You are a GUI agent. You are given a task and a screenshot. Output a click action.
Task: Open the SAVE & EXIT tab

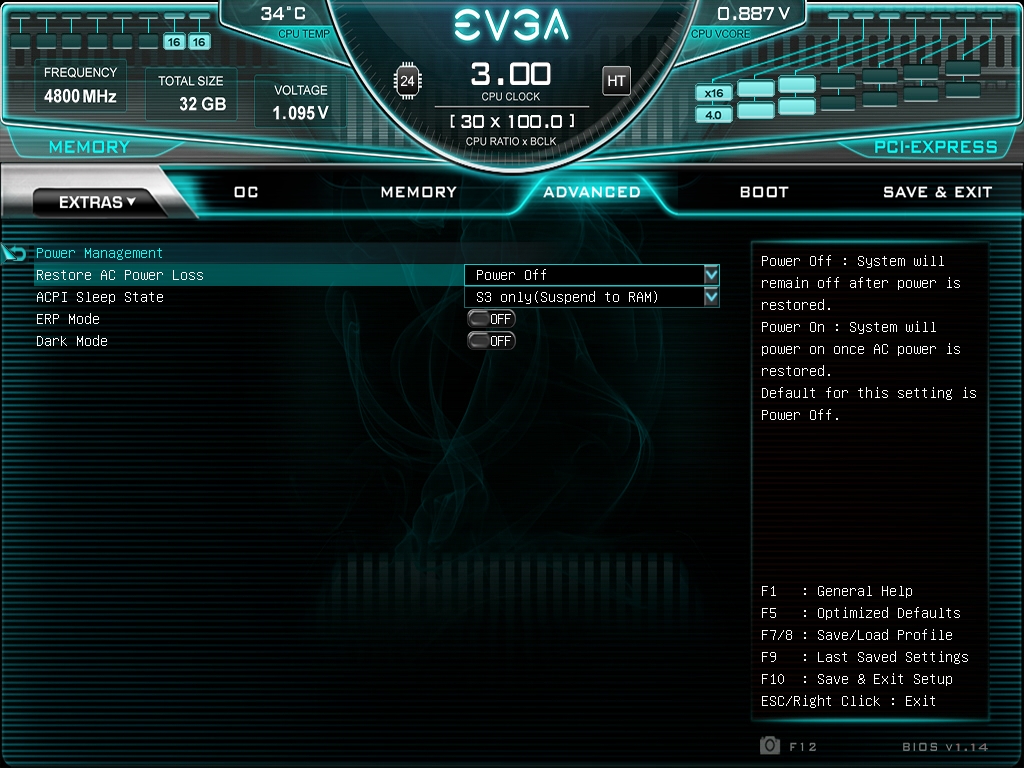pos(937,192)
